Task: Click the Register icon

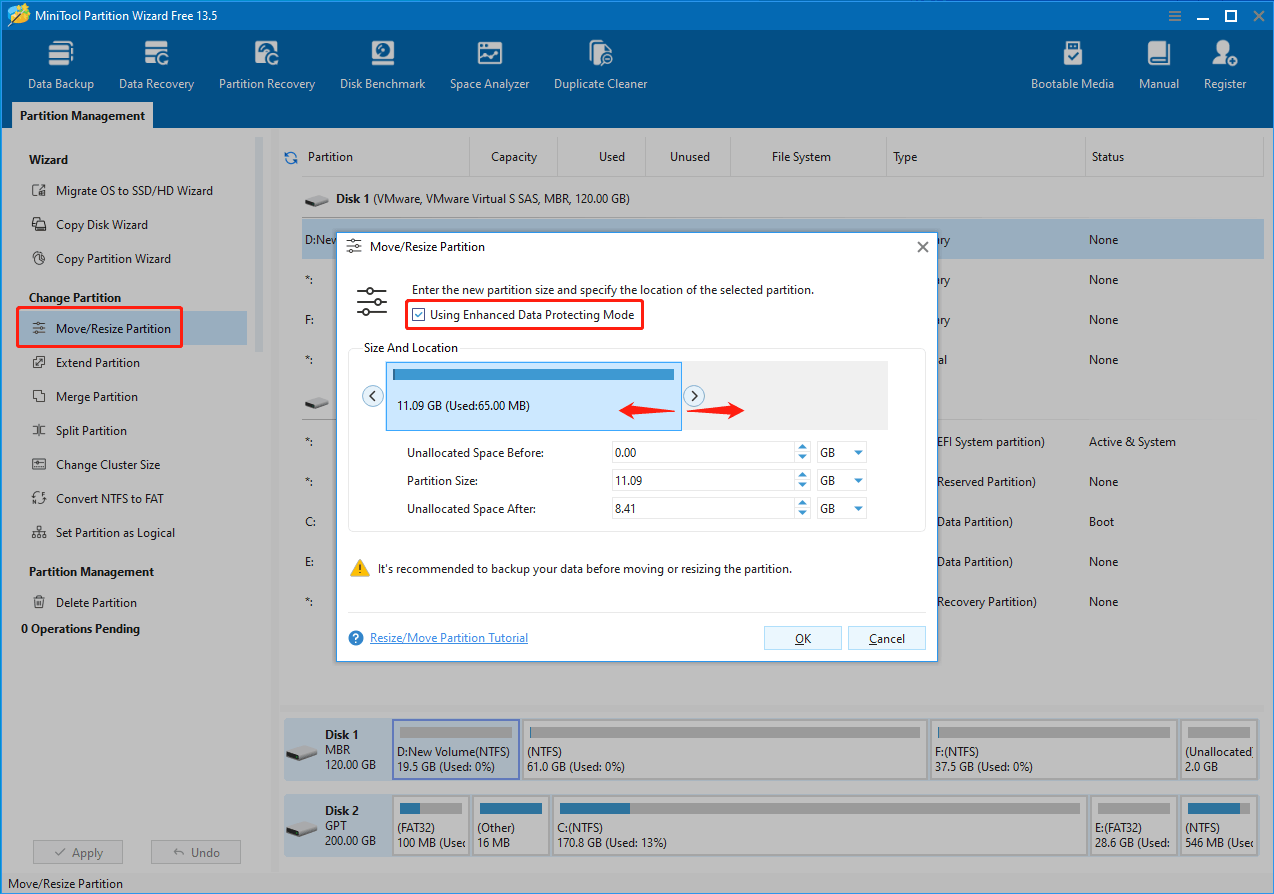Action: [x=1224, y=62]
